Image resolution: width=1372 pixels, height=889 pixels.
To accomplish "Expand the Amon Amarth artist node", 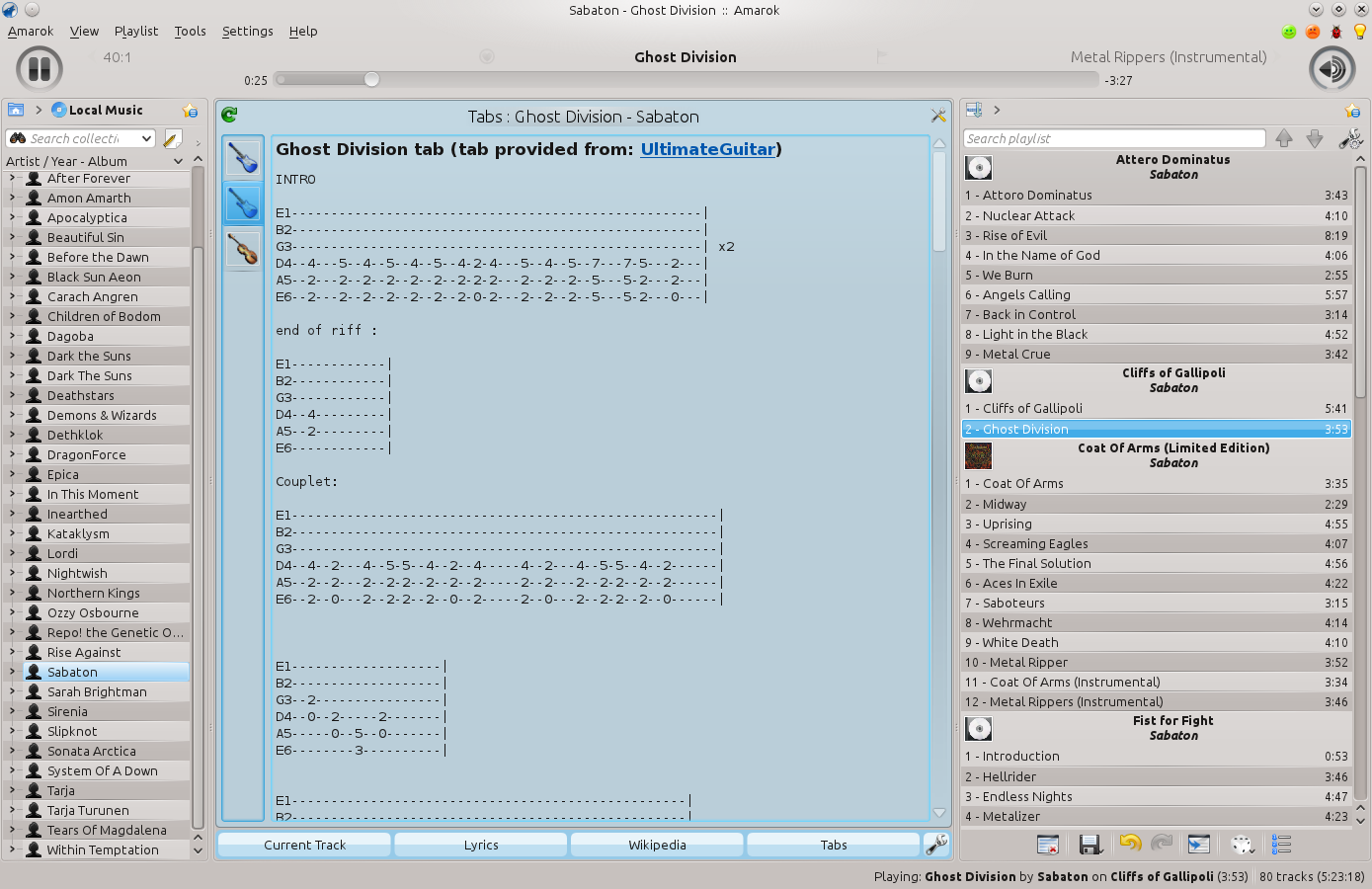I will point(12,198).
